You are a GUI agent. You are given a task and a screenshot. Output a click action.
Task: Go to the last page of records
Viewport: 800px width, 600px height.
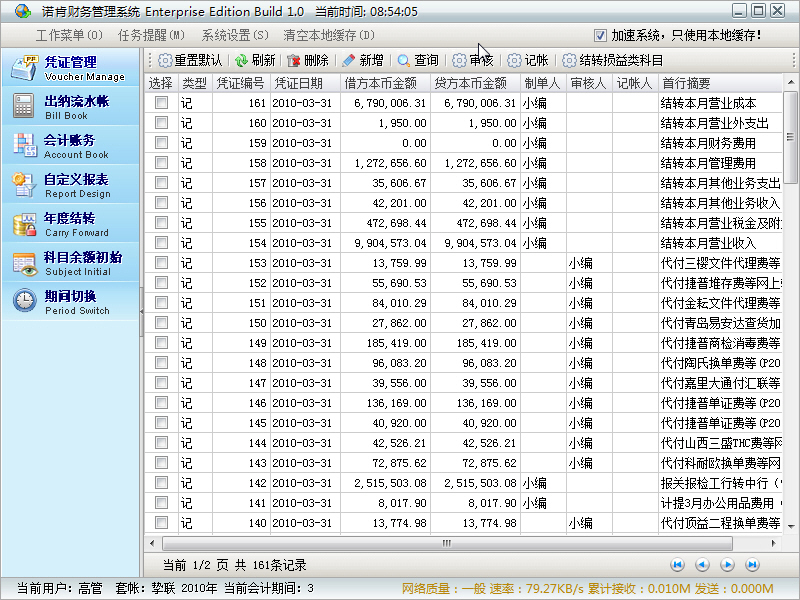(x=752, y=565)
